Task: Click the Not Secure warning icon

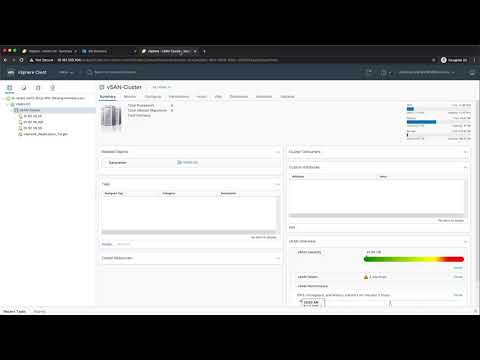Action: [31, 60]
